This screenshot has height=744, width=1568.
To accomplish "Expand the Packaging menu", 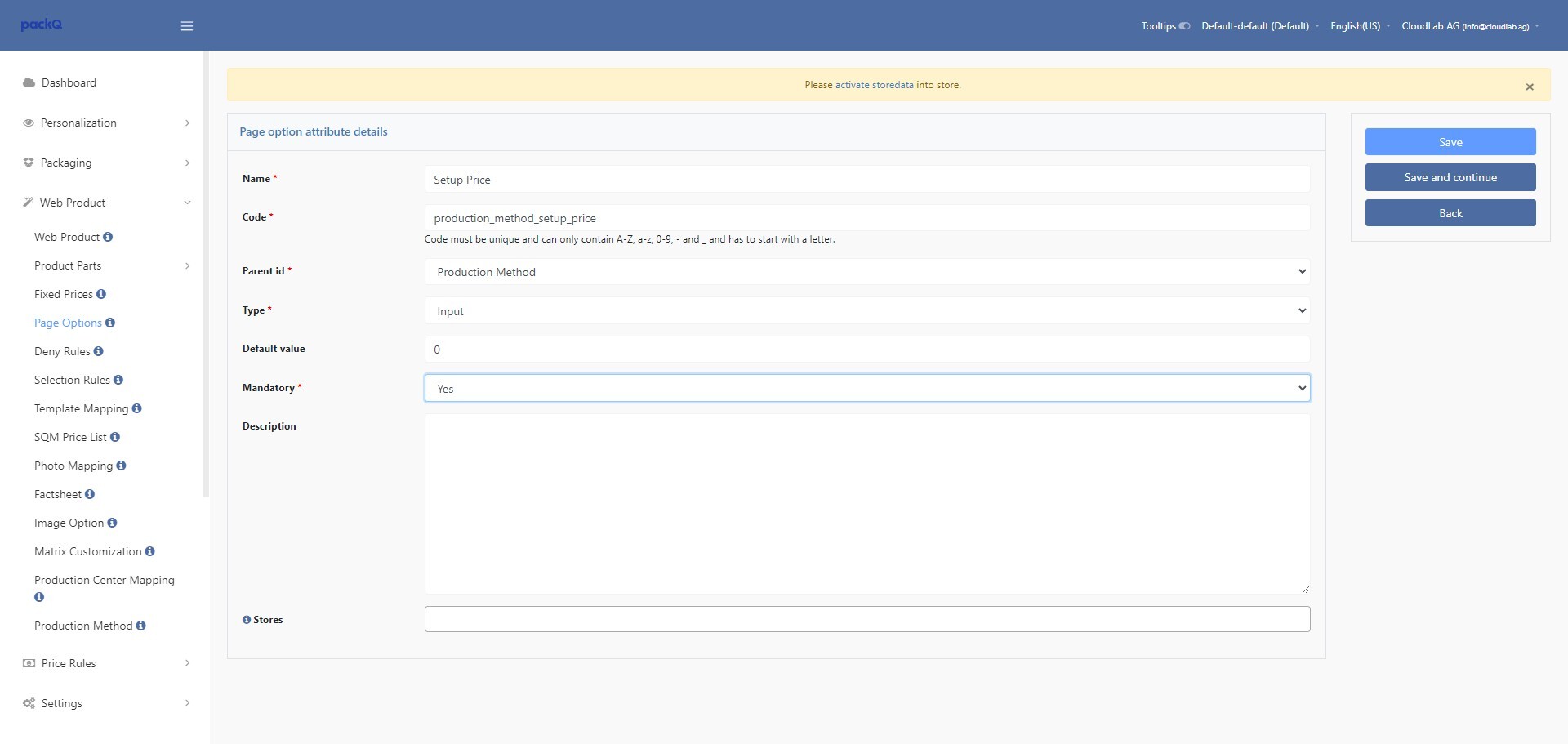I will click(x=187, y=163).
